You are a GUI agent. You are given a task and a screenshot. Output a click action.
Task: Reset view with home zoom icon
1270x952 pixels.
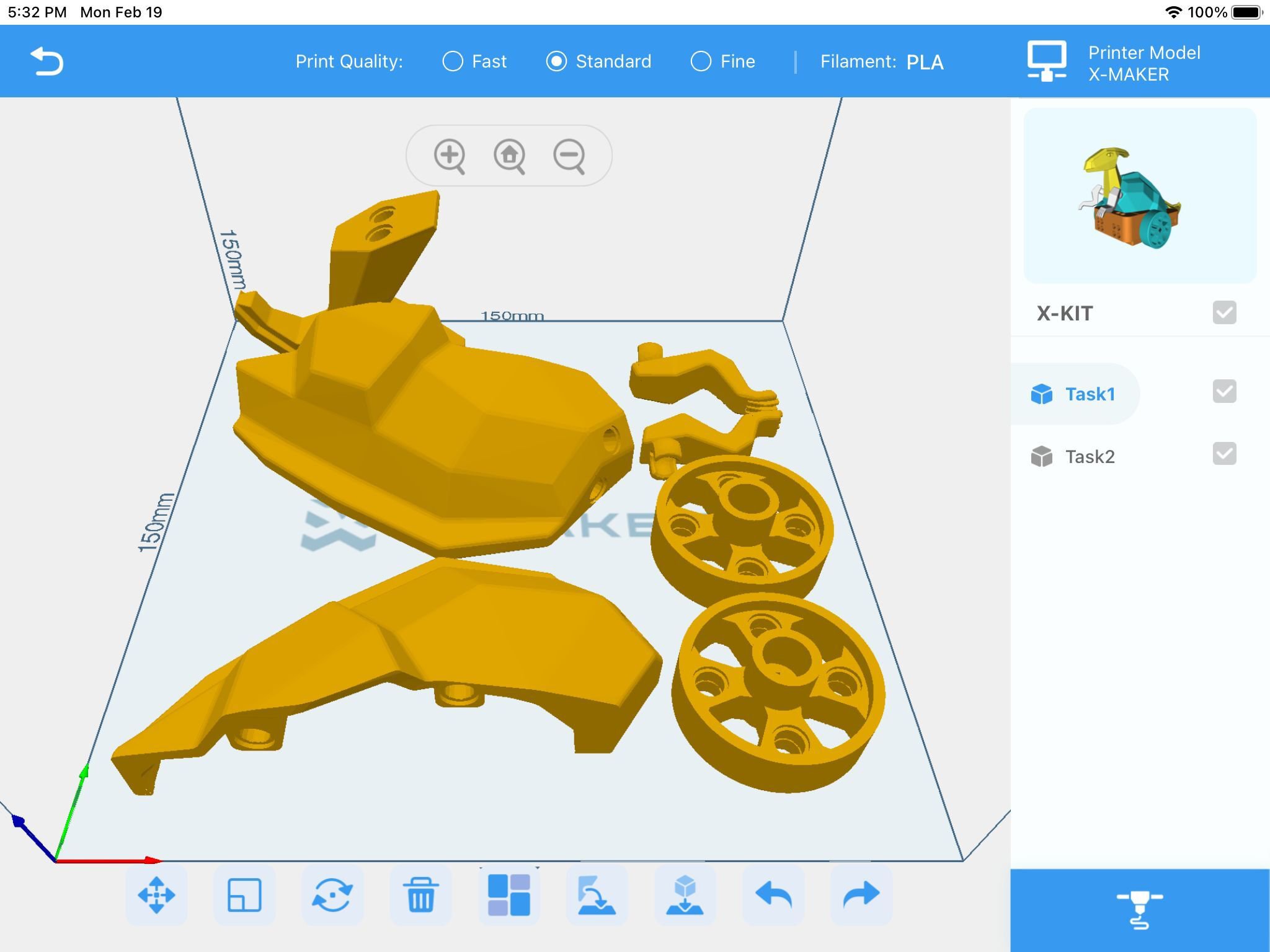pyautogui.click(x=509, y=156)
